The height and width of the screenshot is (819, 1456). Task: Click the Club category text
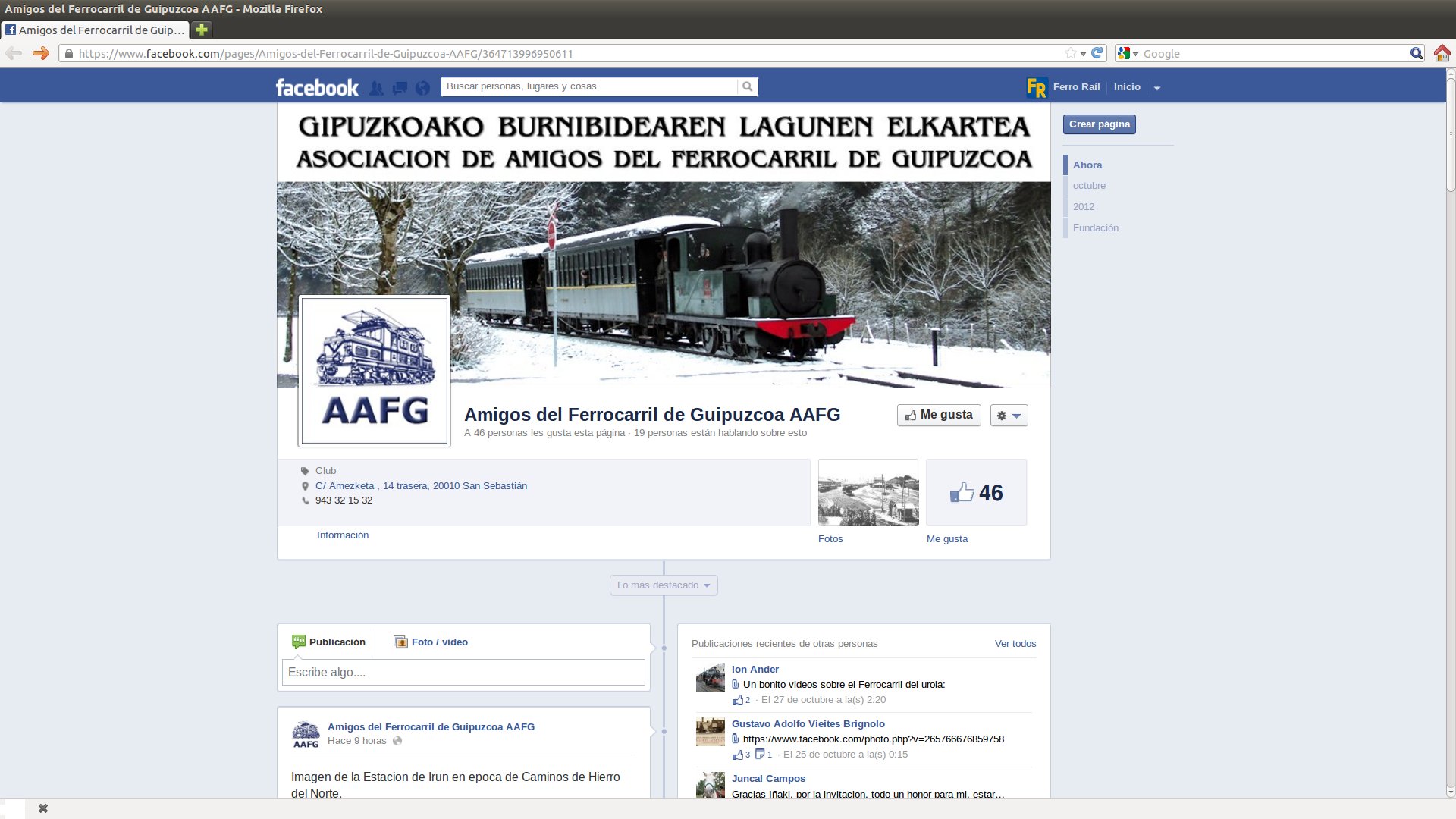[325, 471]
